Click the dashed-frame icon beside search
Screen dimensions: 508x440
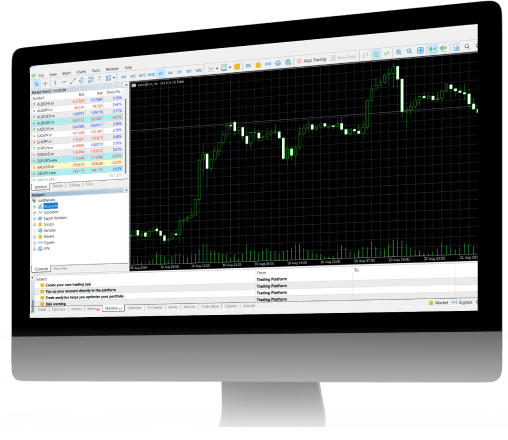pos(456,47)
